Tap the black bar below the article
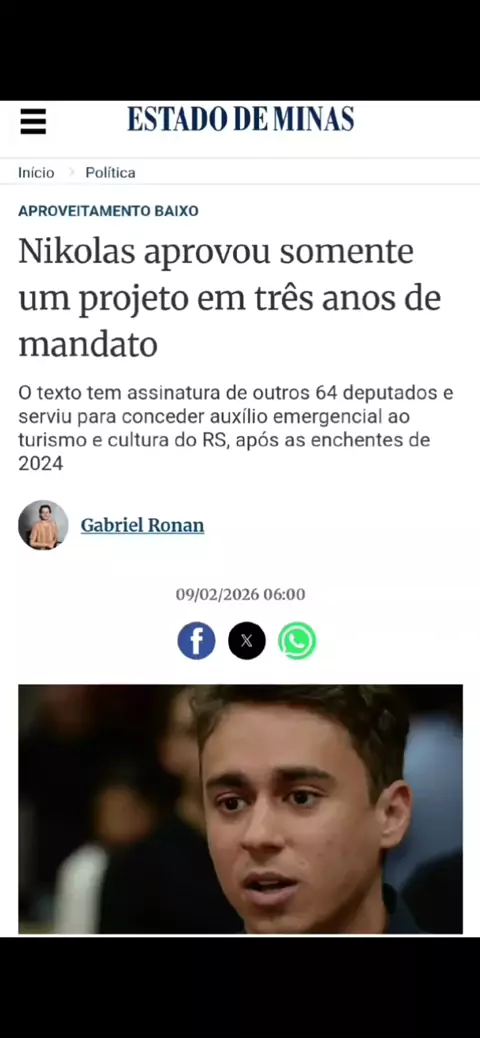Image resolution: width=480 pixels, height=1038 pixels. click(240, 987)
